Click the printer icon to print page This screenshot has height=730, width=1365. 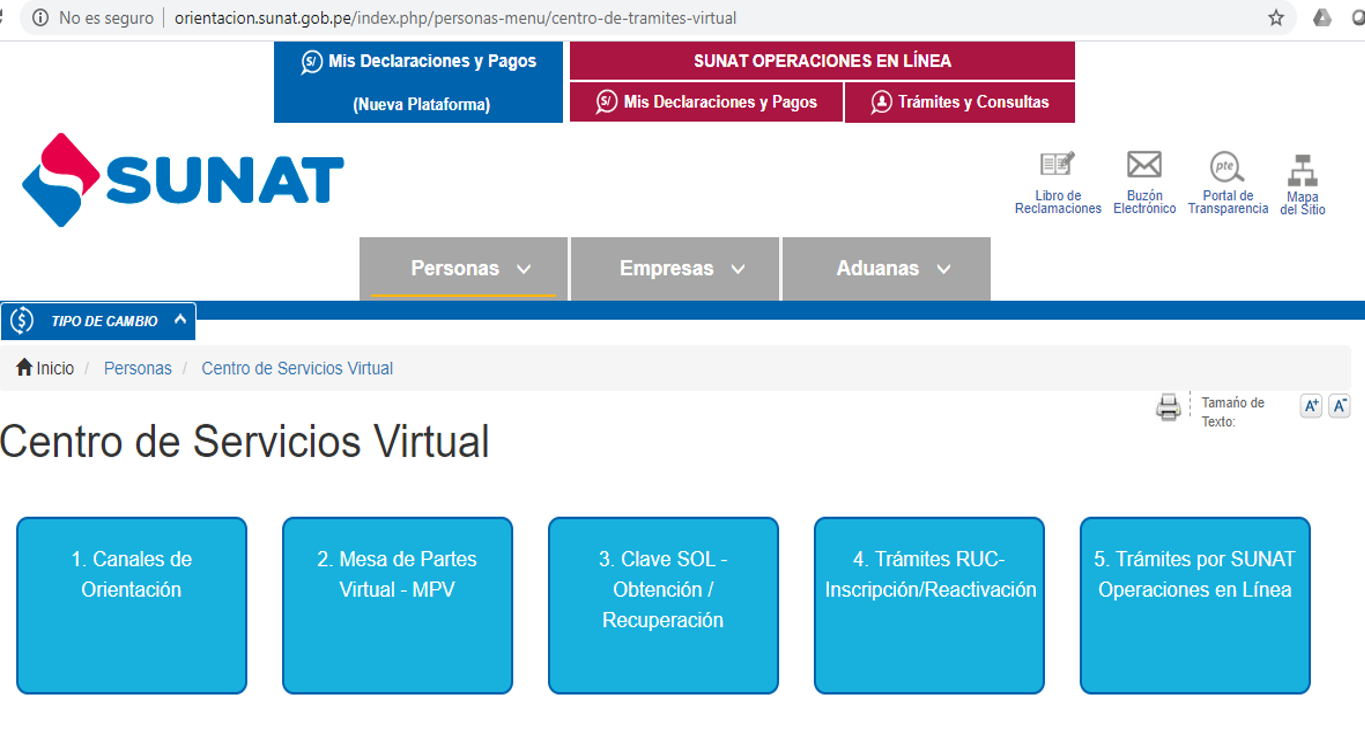(1168, 407)
